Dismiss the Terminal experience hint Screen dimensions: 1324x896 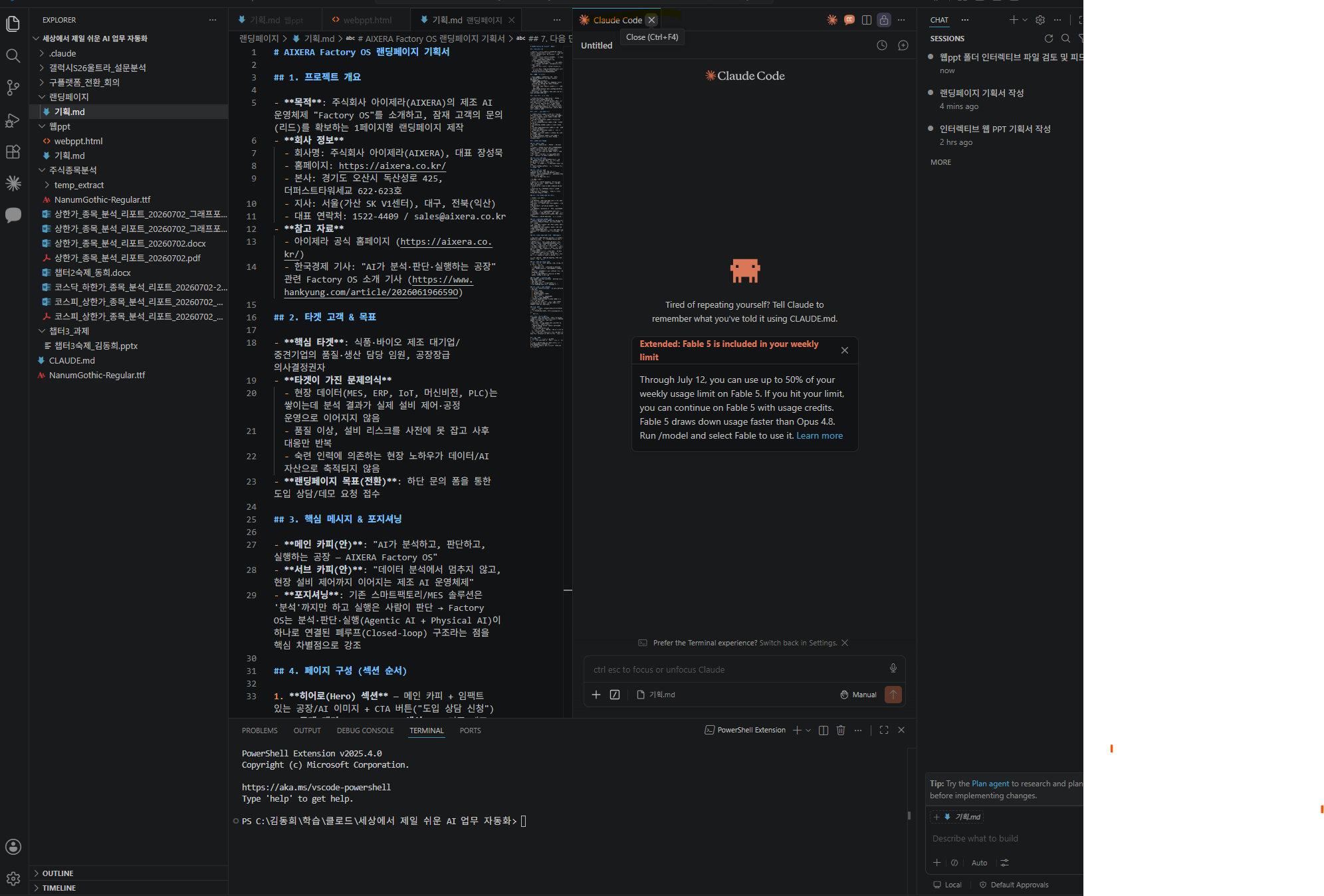(x=845, y=643)
